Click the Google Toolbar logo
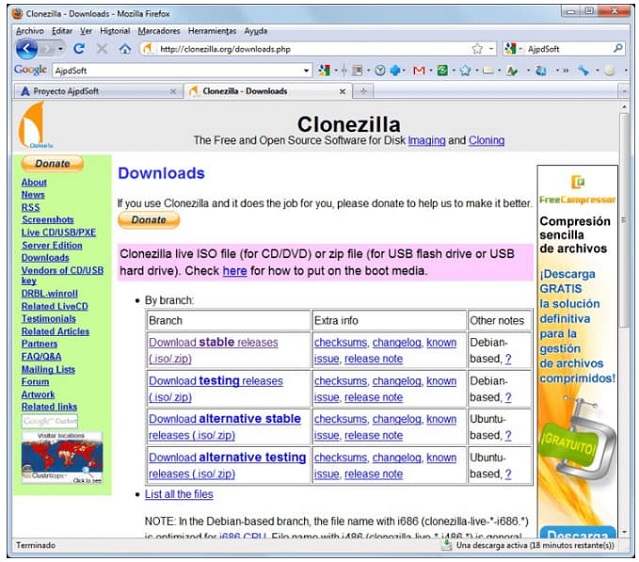The width and height of the screenshot is (639, 562). coord(30,70)
